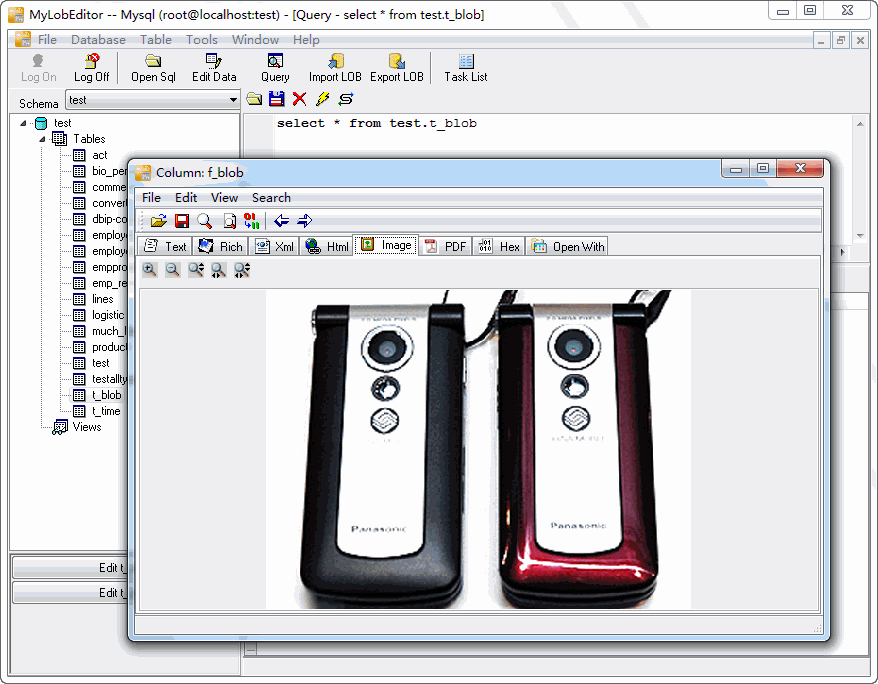Switch to the Text tab
Viewport: 878px width, 684px height.
[x=165, y=246]
